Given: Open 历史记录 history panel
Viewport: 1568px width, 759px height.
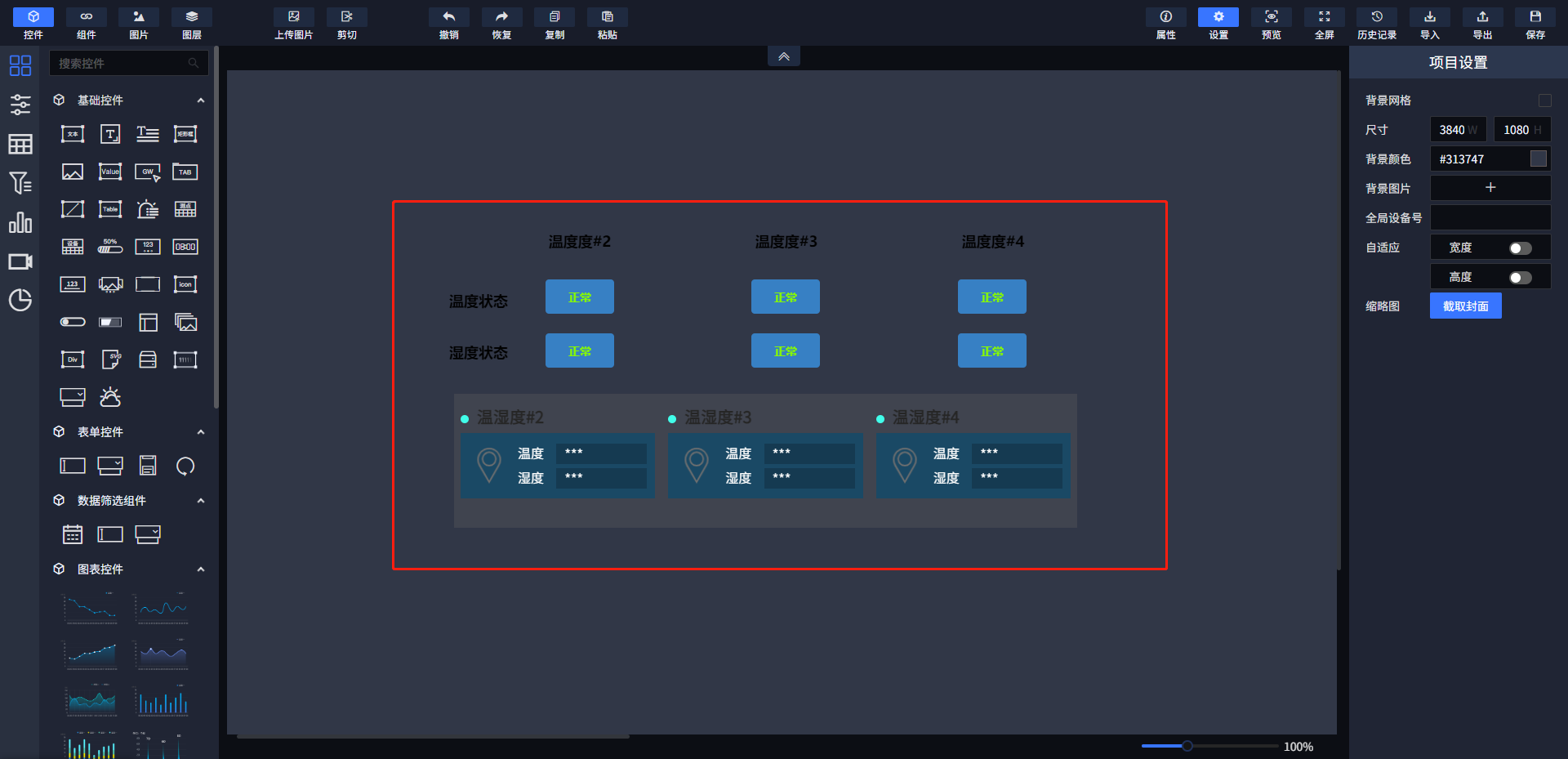Looking at the screenshot, I should (1376, 17).
